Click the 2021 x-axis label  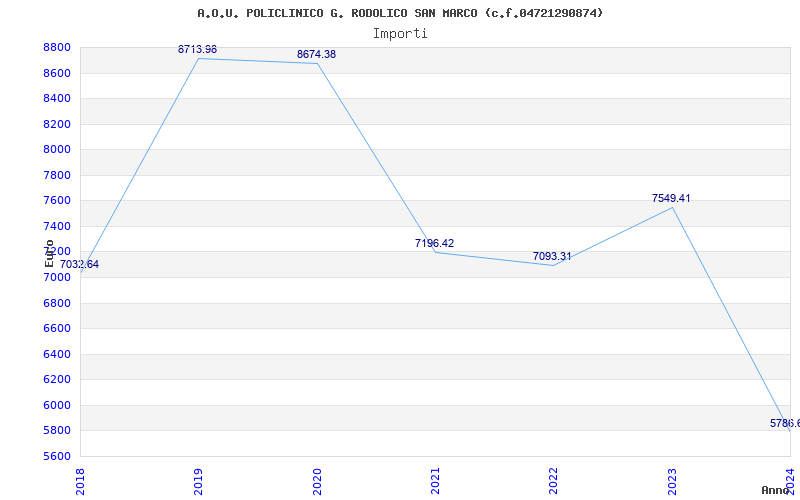pos(435,482)
